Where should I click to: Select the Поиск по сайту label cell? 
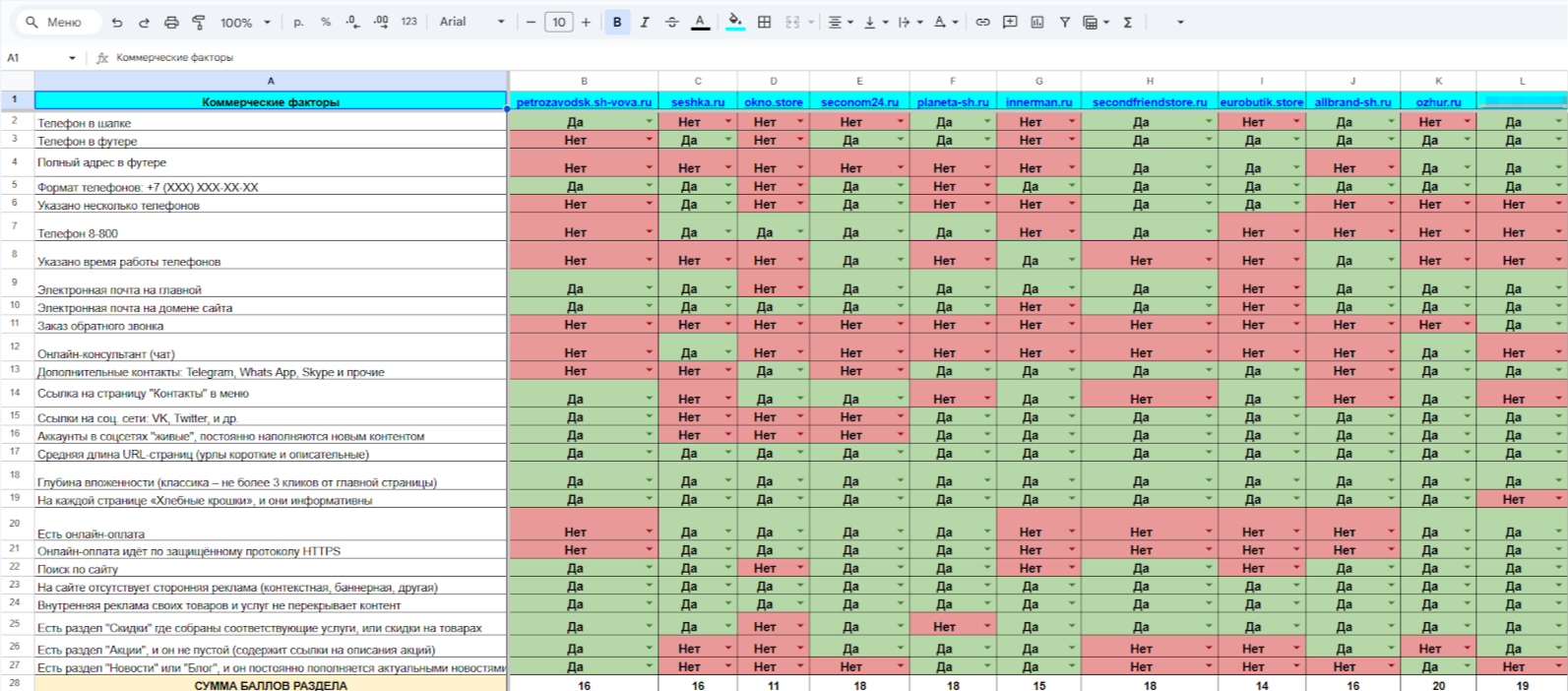click(271, 568)
